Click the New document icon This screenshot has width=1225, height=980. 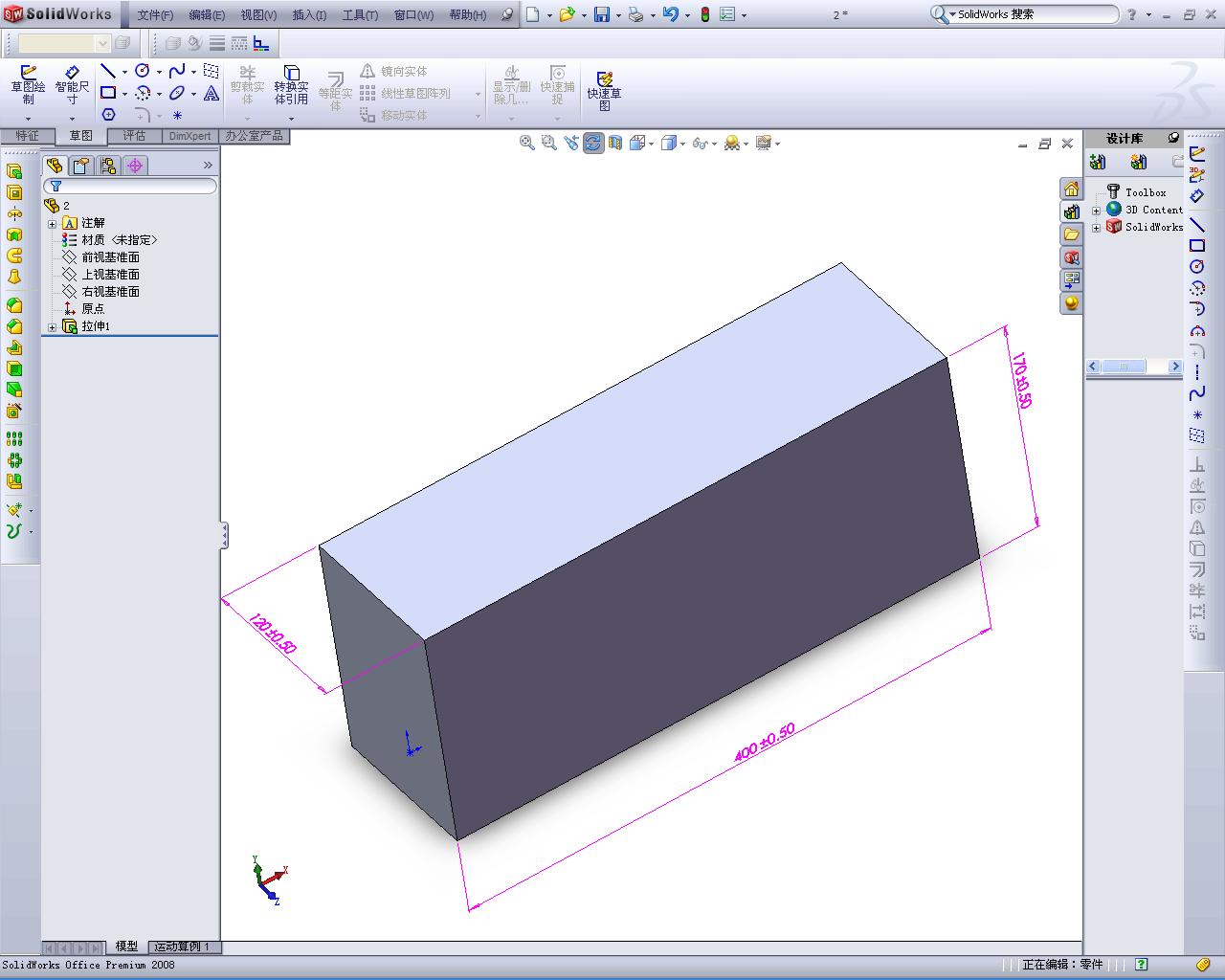point(533,14)
